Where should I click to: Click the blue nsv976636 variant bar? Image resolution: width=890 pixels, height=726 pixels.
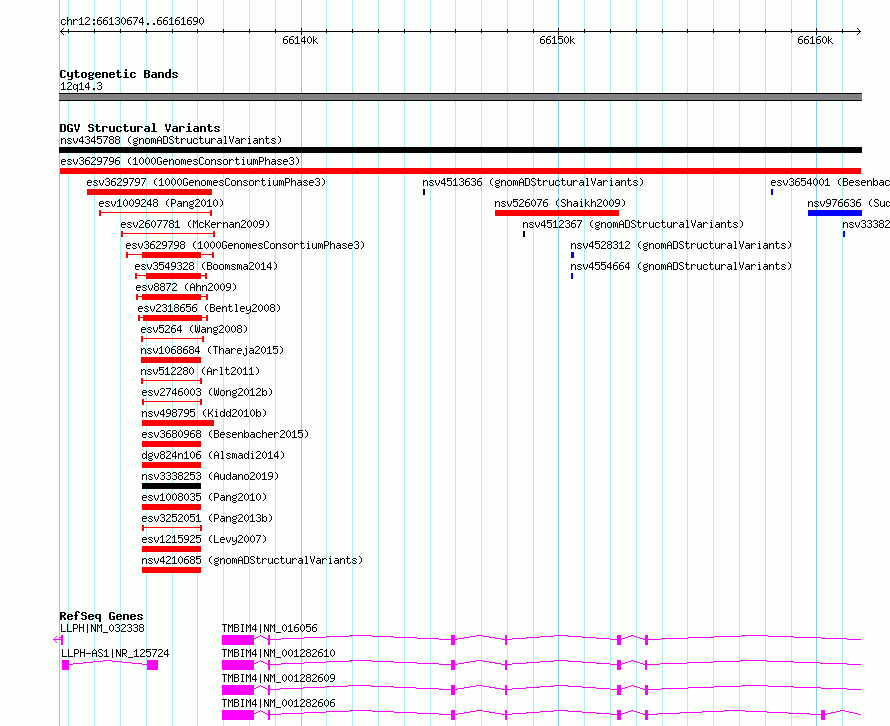pyautogui.click(x=835, y=213)
